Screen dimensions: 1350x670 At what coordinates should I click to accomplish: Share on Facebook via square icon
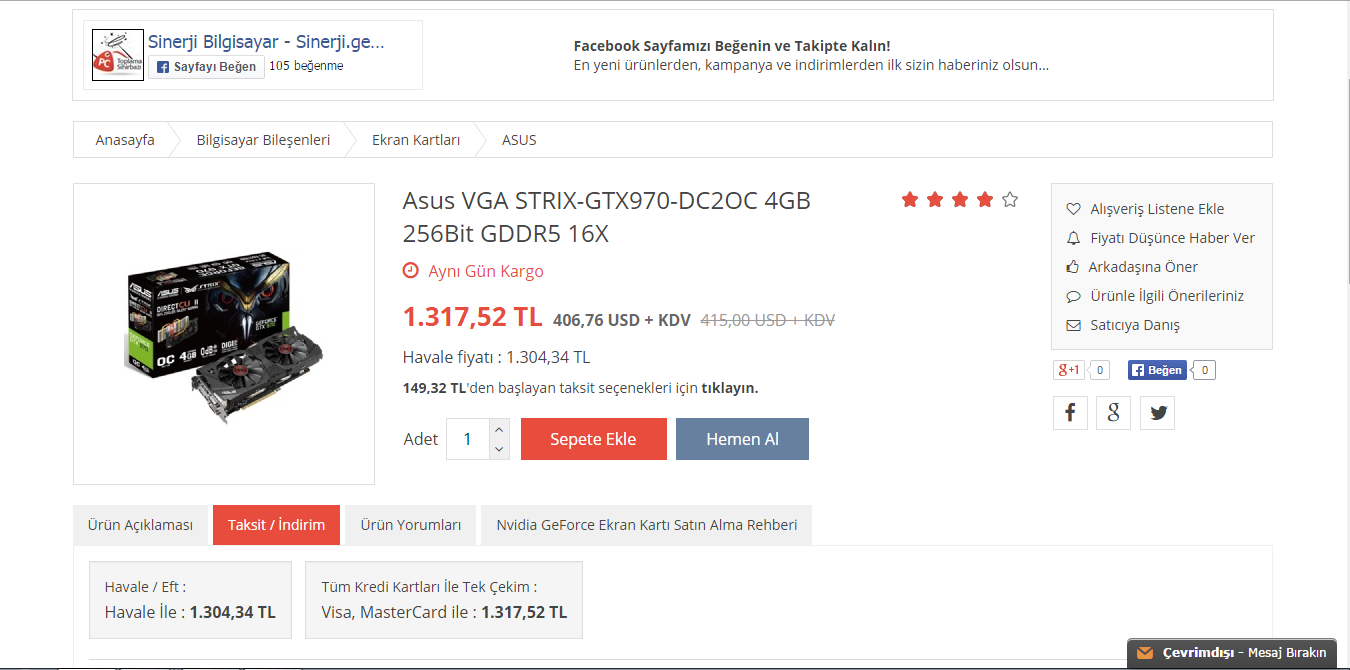point(1070,412)
